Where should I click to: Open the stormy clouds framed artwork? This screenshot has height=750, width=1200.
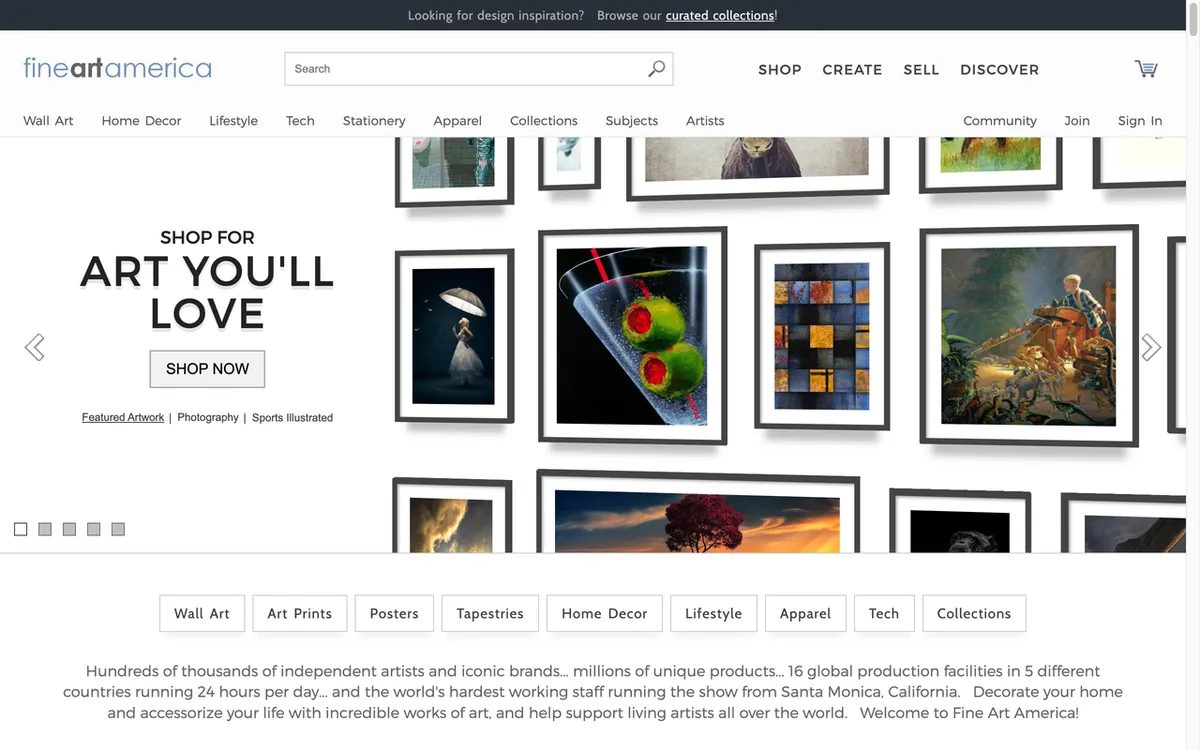(x=452, y=515)
